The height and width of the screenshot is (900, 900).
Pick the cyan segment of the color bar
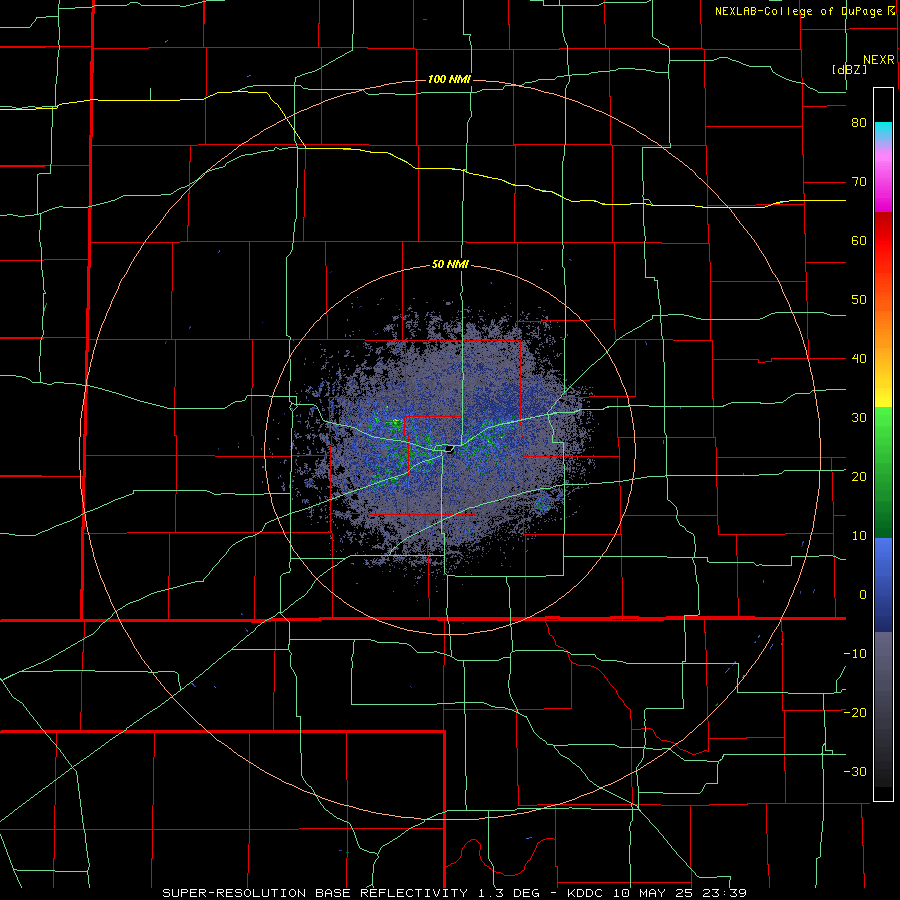click(883, 131)
